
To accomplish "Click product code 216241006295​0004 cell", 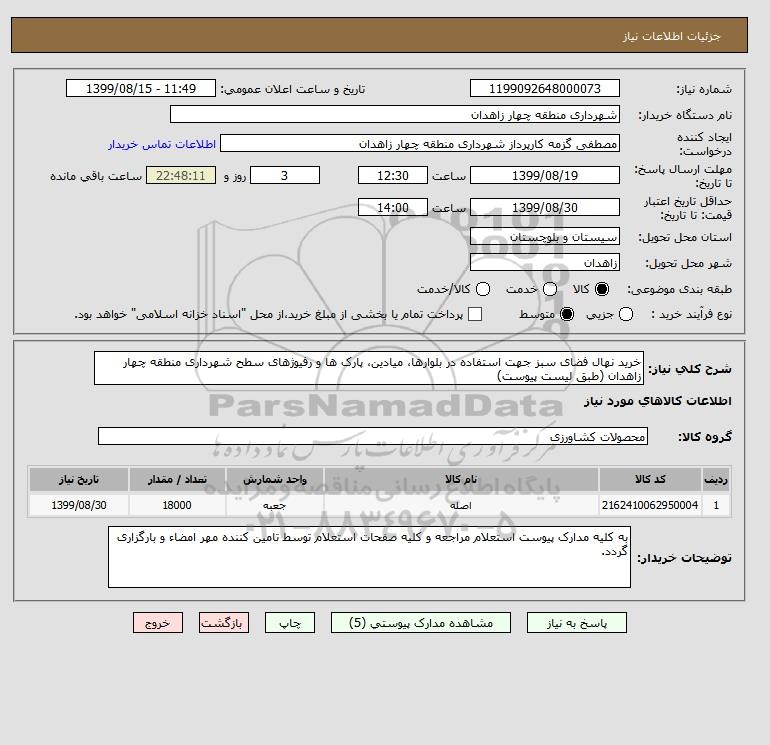I will click(x=650, y=505).
